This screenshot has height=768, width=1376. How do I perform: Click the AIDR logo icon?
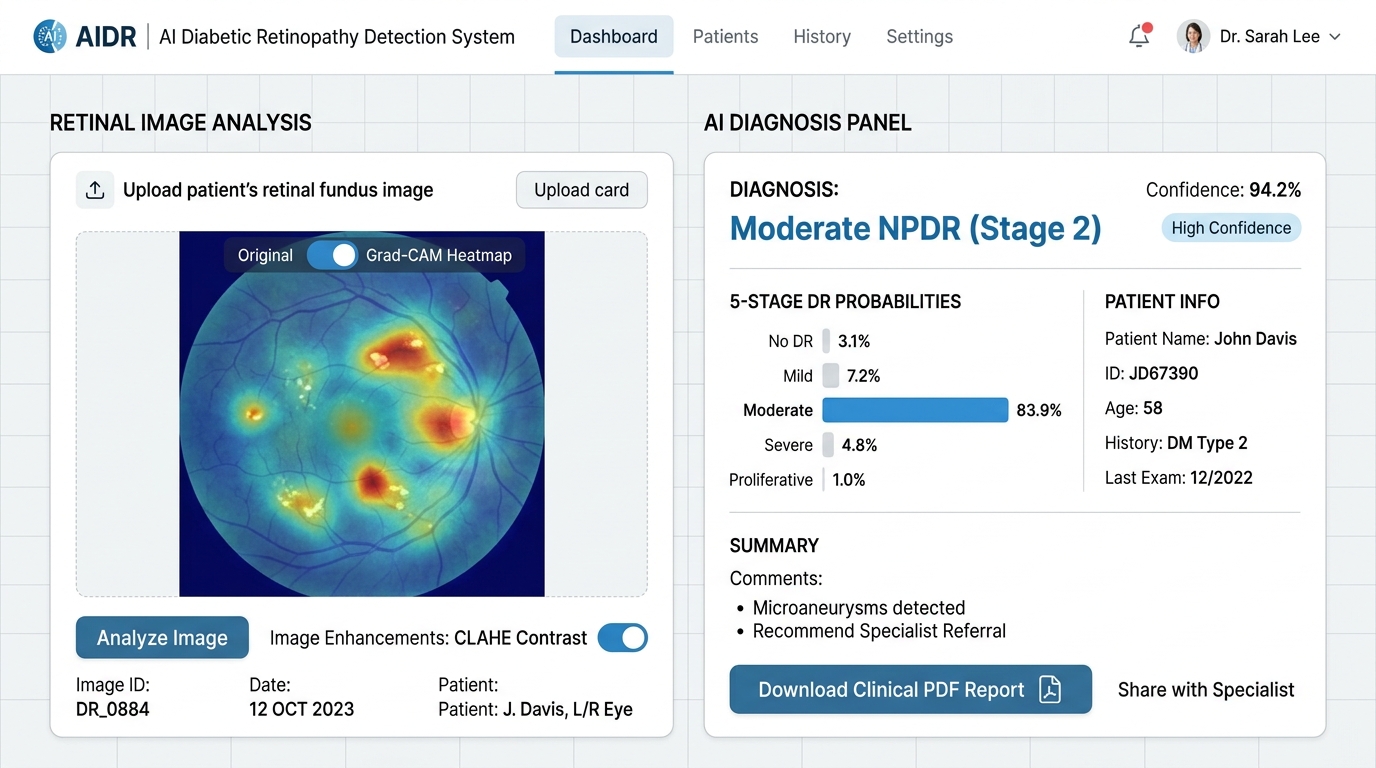[x=49, y=37]
